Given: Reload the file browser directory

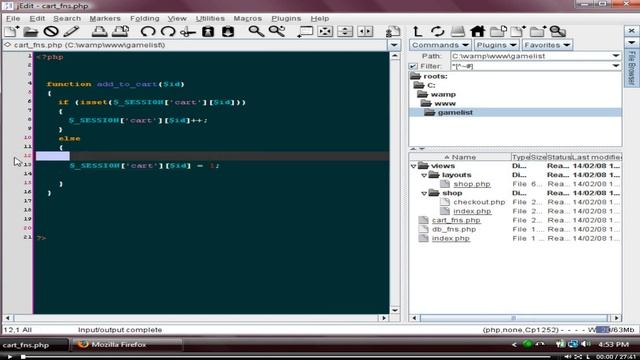Looking at the screenshot, I should pyautogui.click(x=438, y=31).
